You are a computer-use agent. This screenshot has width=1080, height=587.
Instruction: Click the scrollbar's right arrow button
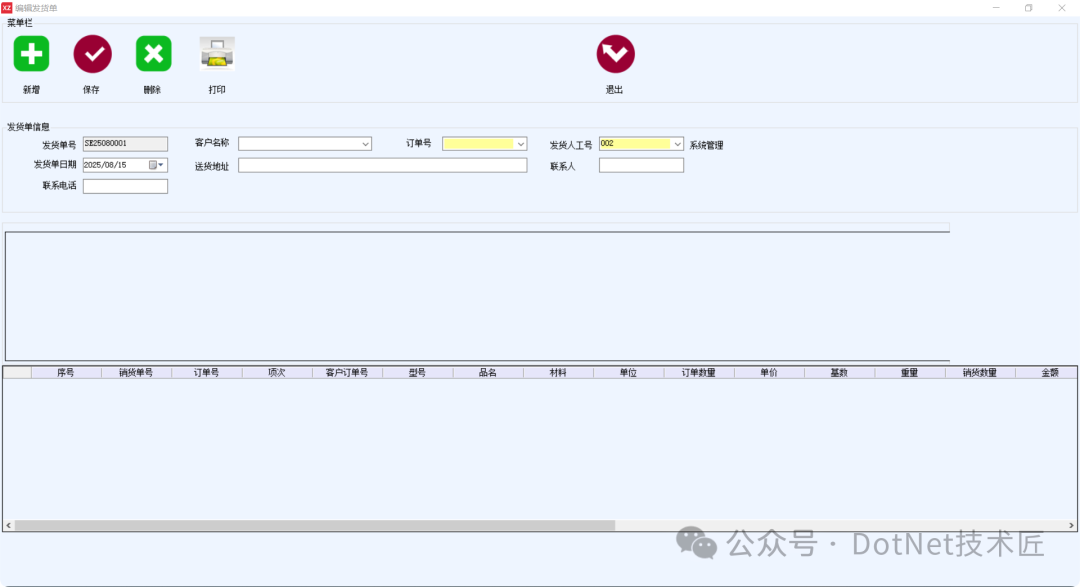[1072, 525]
